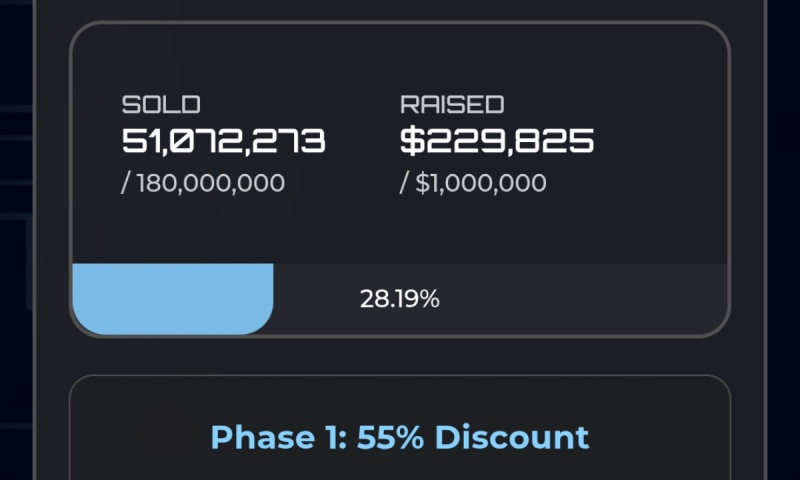
Task: Click far right end of the progress track
Action: click(715, 299)
